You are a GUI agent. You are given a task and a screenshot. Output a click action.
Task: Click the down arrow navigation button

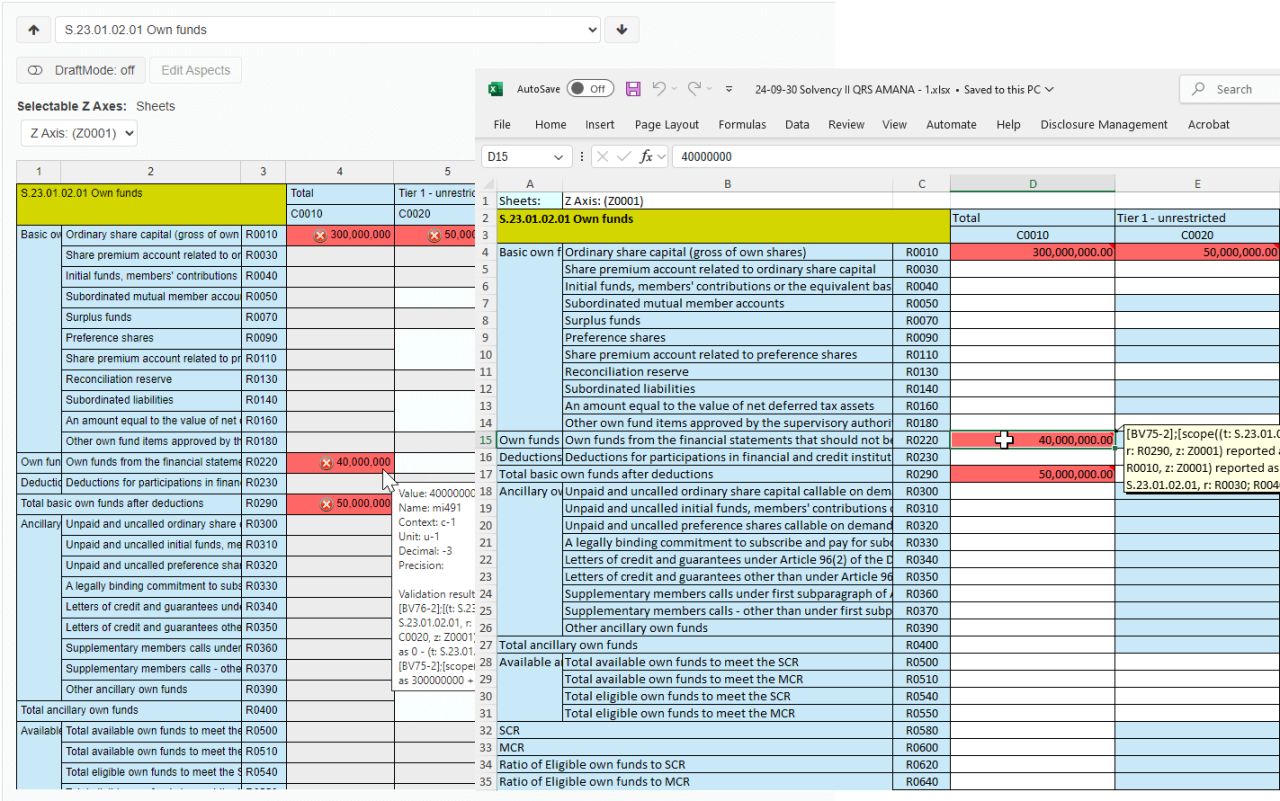[x=622, y=30]
